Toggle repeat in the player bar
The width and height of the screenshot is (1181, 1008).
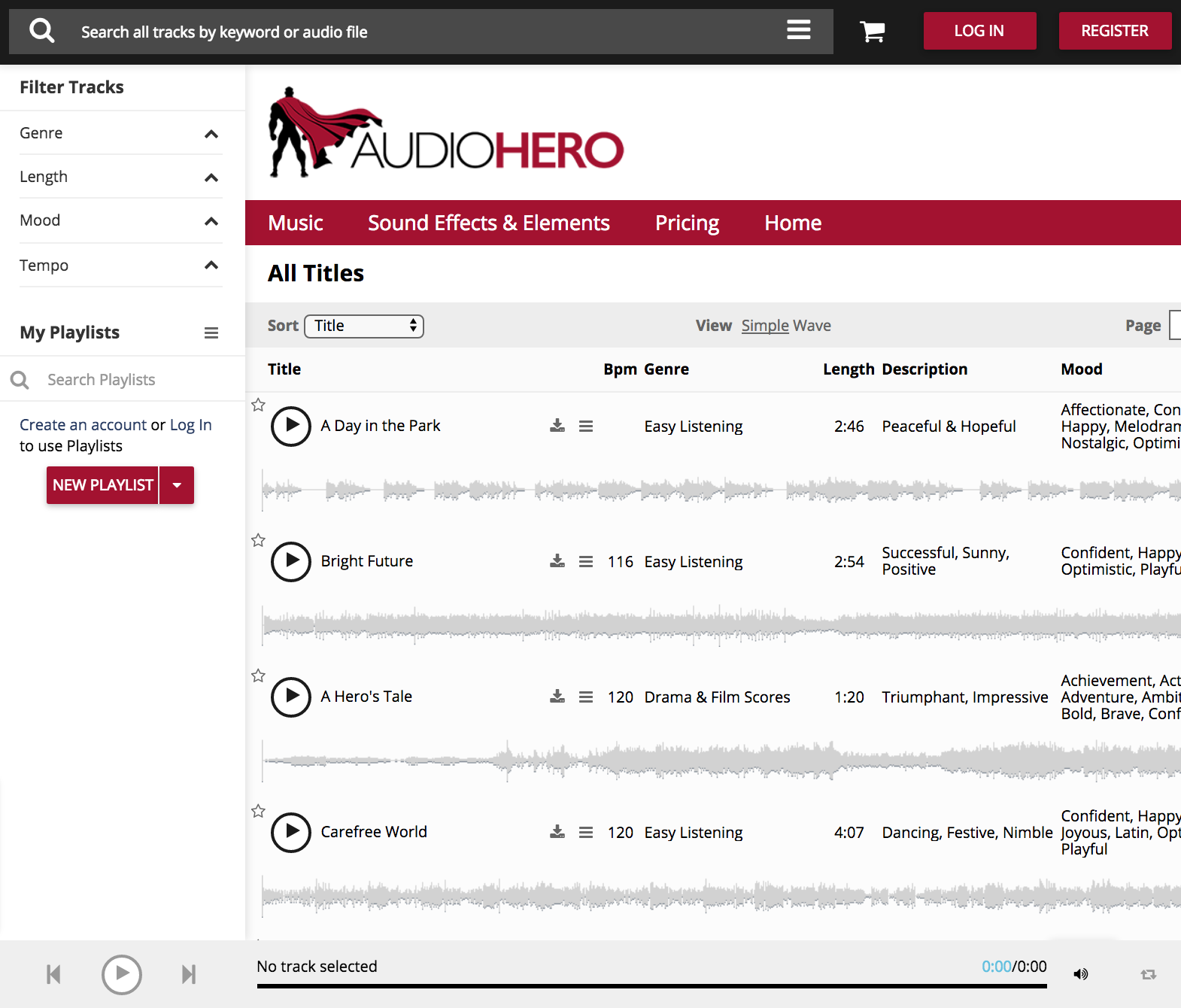tap(1149, 974)
